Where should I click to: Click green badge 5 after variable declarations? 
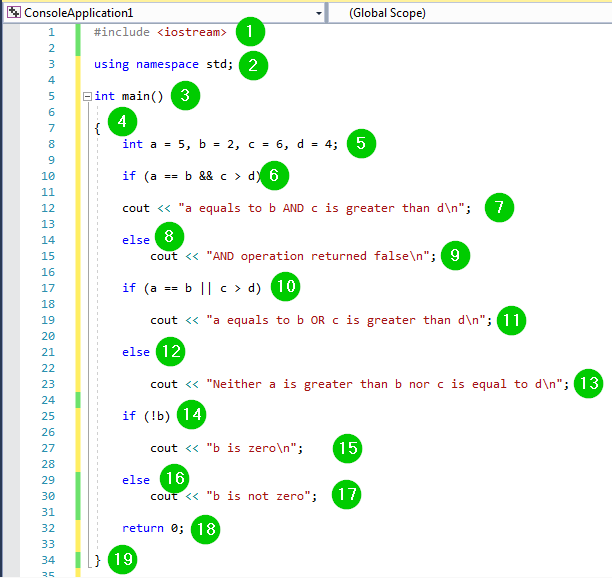point(362,144)
